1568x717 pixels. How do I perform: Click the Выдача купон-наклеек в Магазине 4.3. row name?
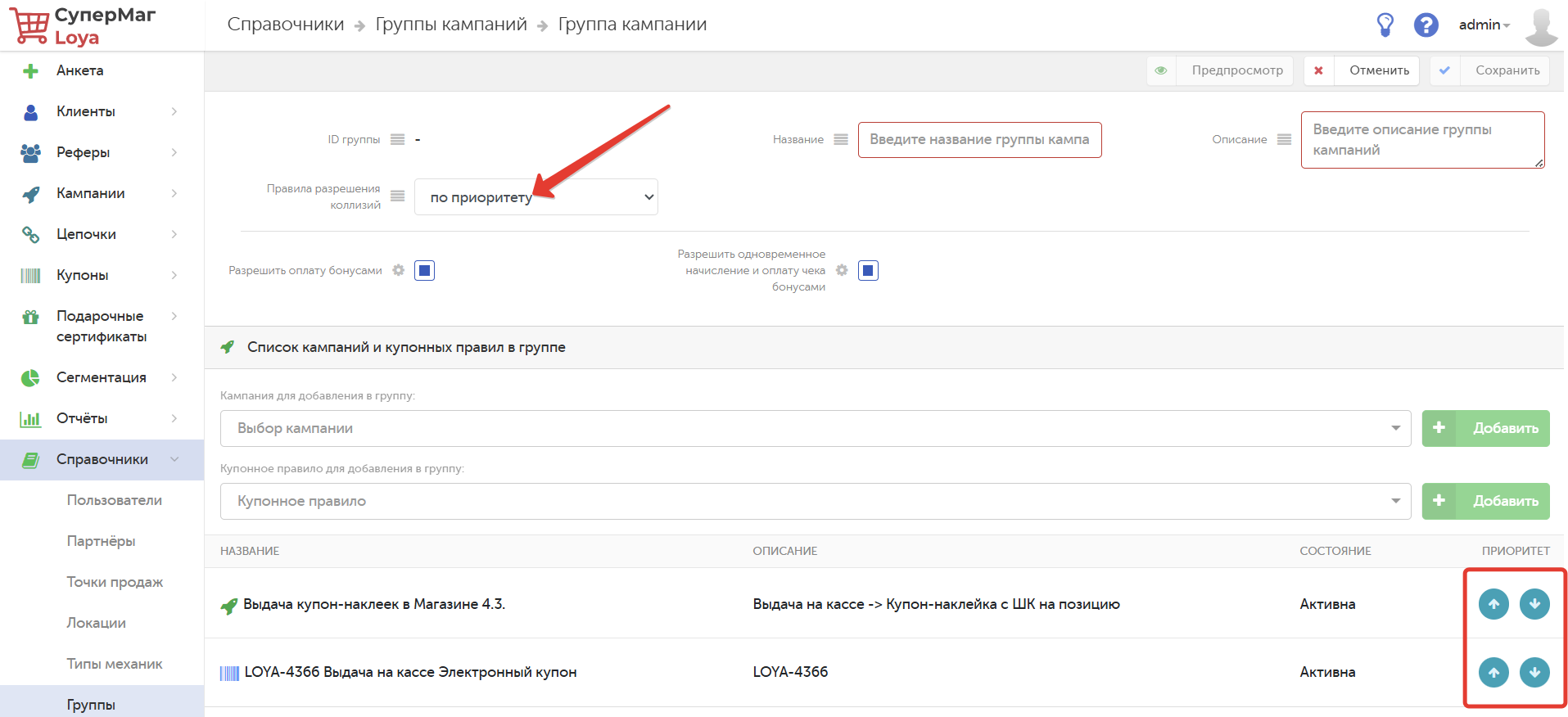click(374, 604)
